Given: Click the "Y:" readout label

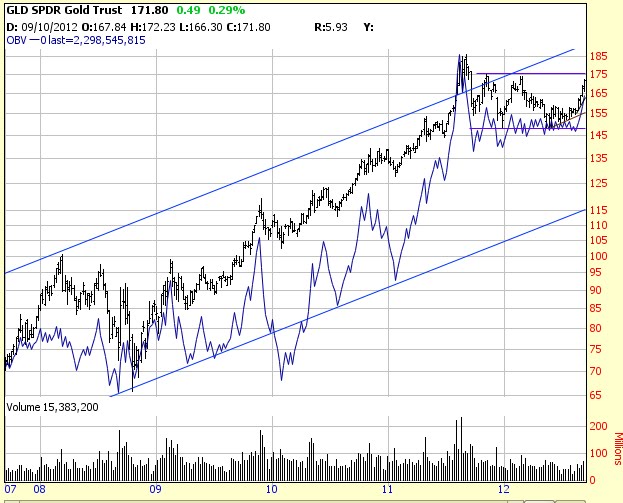Looking at the screenshot, I should click(368, 27).
